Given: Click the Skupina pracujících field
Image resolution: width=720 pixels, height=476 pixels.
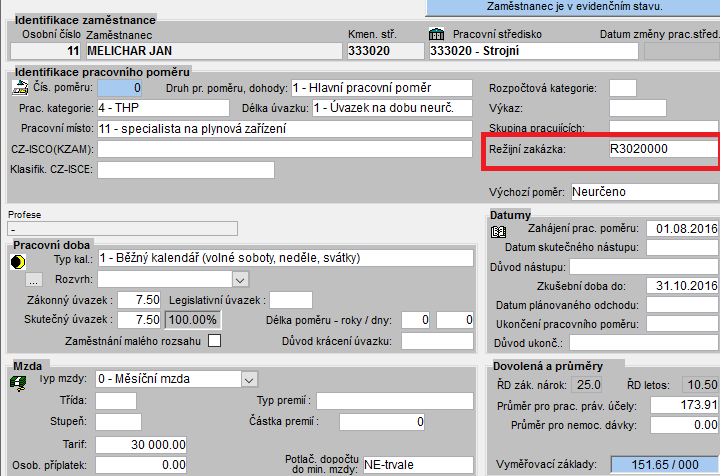Looking at the screenshot, I should (x=664, y=127).
